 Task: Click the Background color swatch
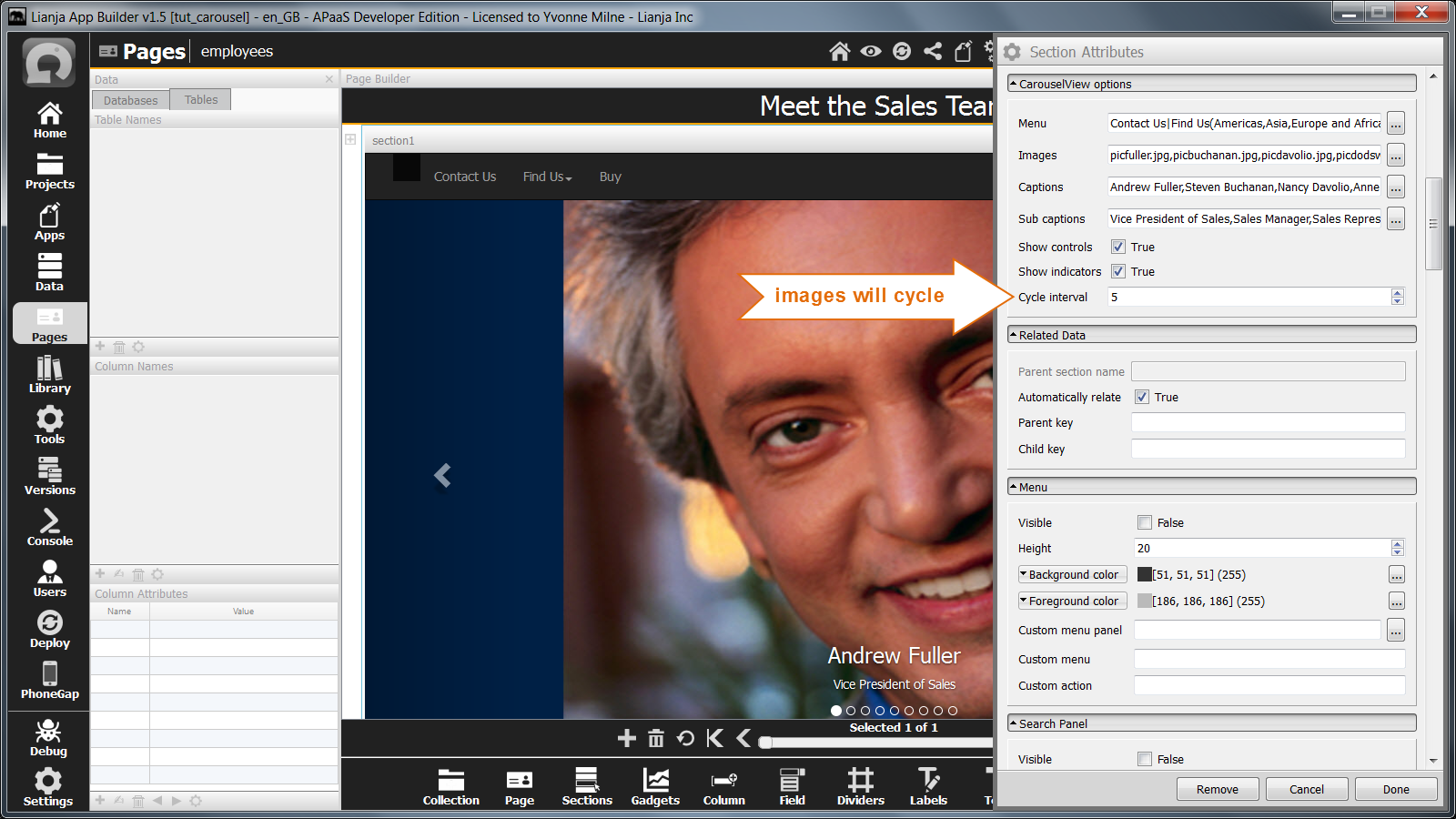[1145, 574]
